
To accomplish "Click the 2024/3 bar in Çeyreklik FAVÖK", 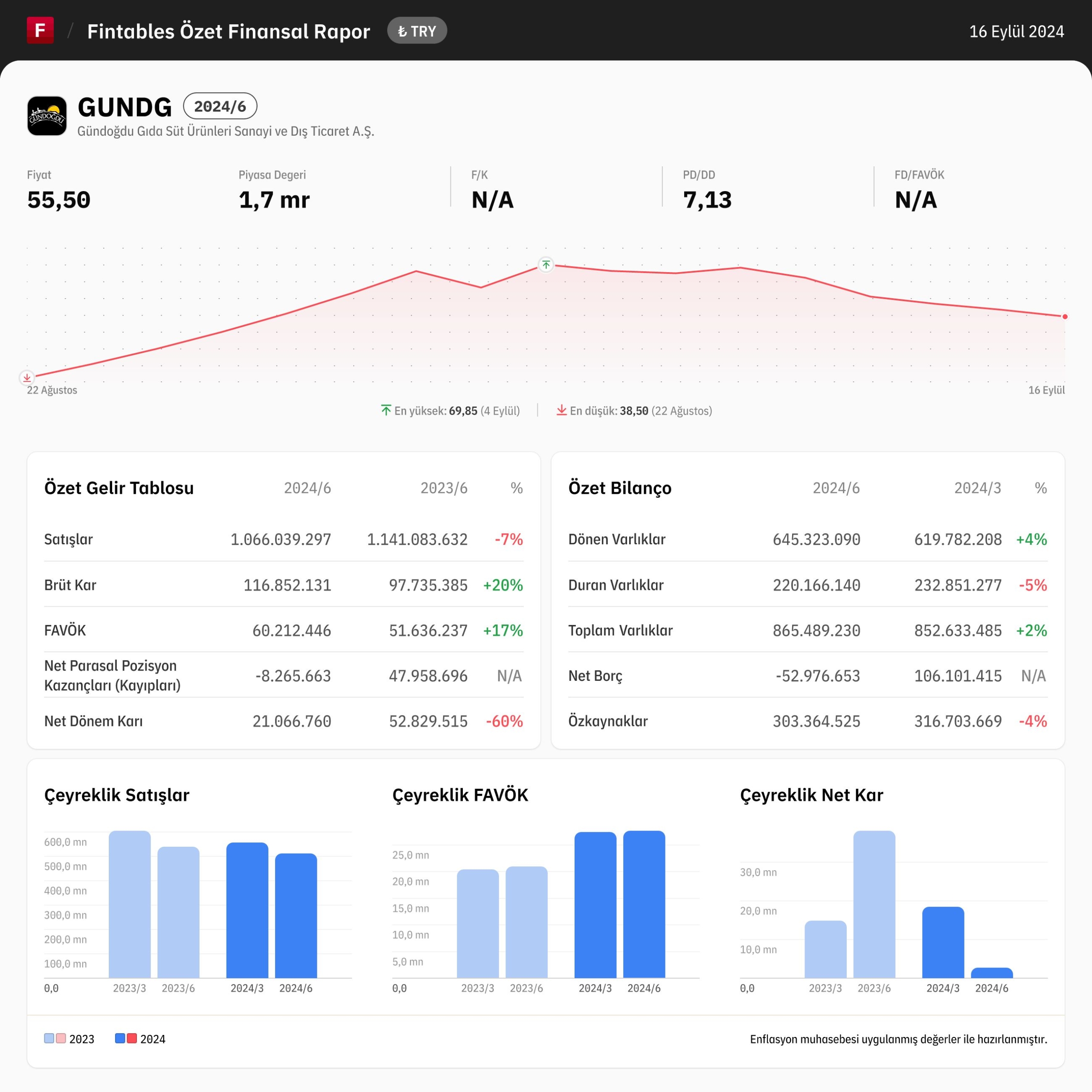I will (595, 905).
